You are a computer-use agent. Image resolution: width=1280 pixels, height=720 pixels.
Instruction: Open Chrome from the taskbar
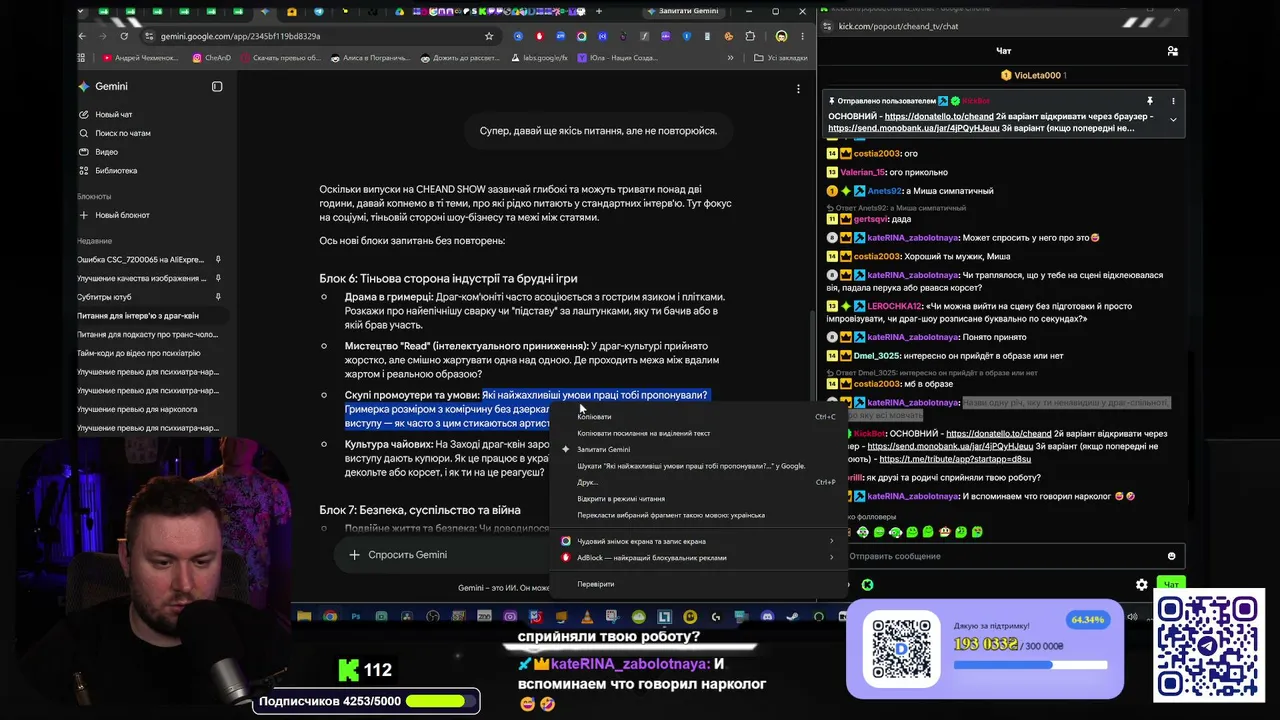(330, 617)
